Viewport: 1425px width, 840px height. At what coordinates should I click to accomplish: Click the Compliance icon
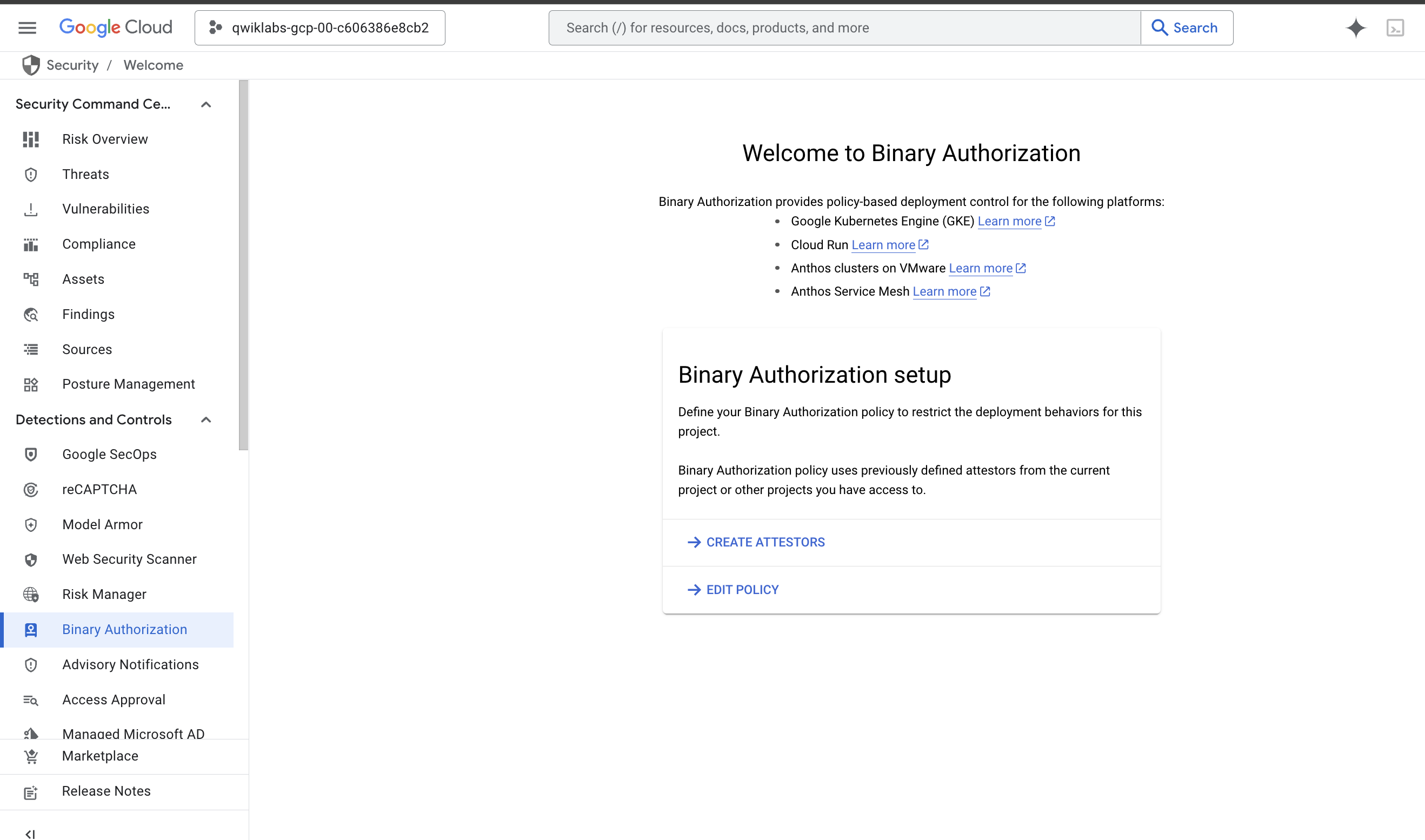(x=31, y=244)
